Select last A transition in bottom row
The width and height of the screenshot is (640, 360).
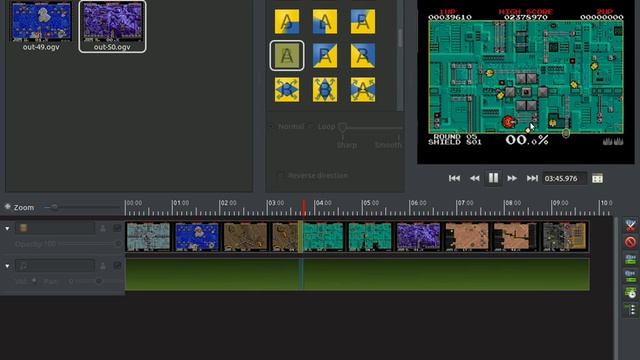click(363, 89)
